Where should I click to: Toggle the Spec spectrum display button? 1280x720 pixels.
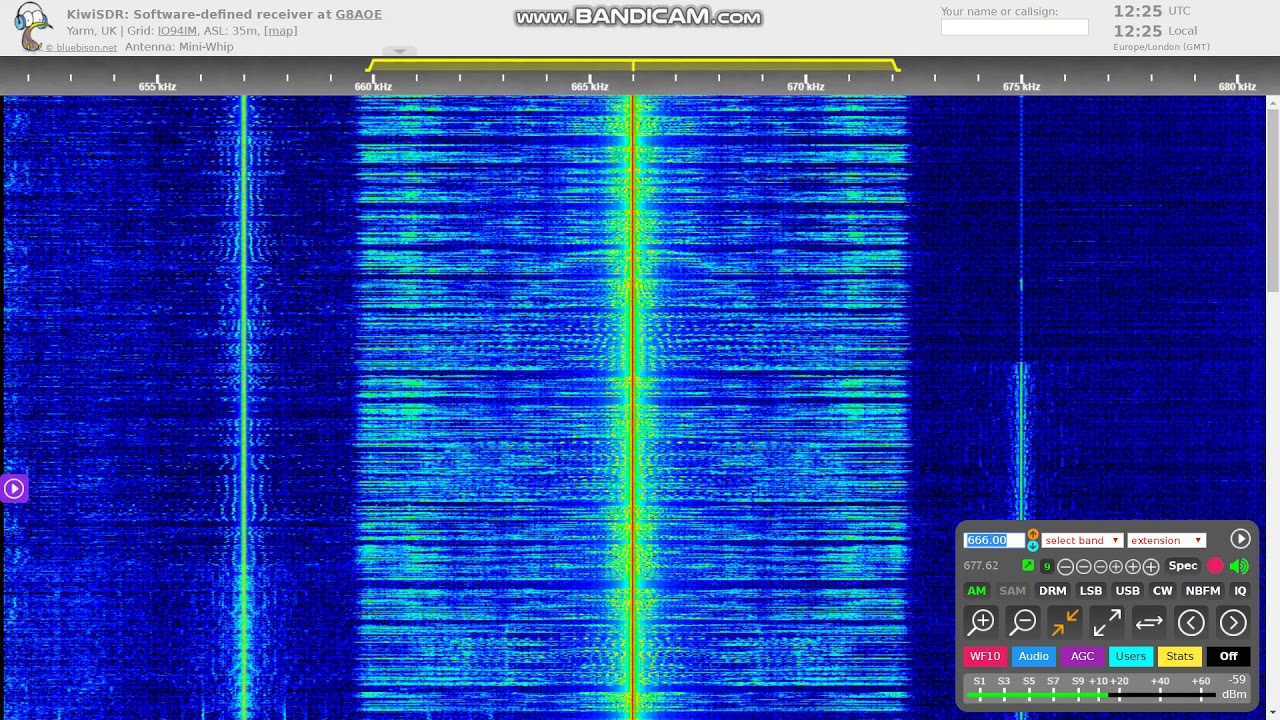1183,566
